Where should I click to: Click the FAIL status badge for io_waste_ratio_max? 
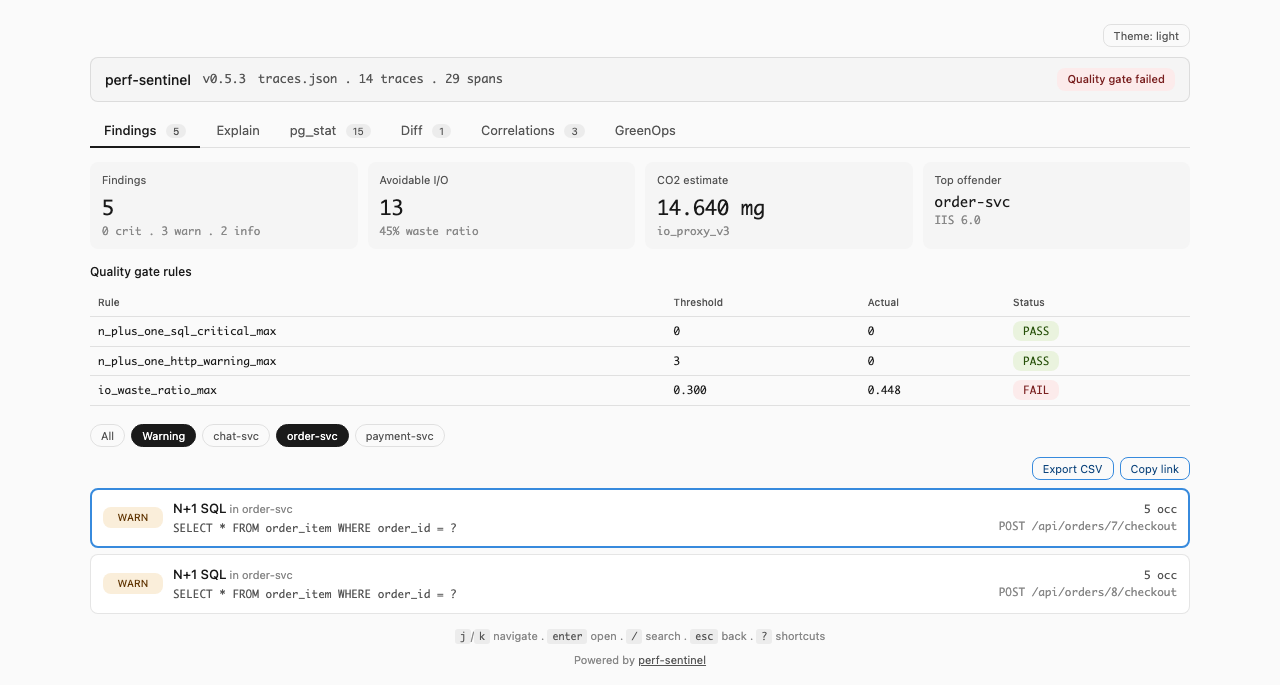[1035, 390]
